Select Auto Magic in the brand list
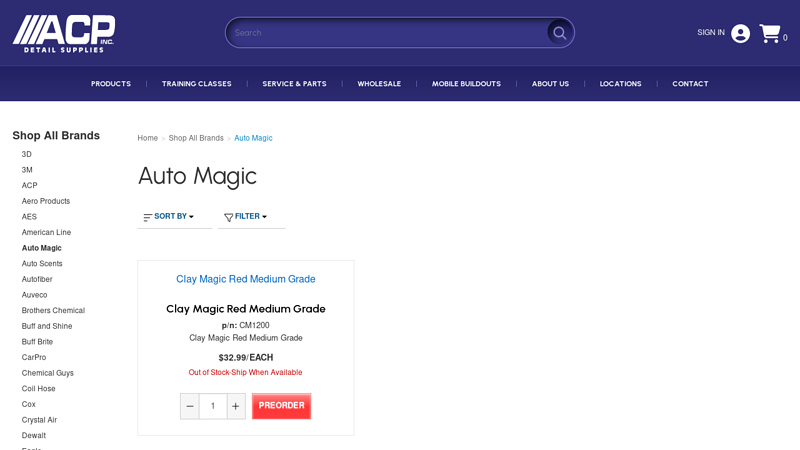This screenshot has width=800, height=450. point(41,248)
